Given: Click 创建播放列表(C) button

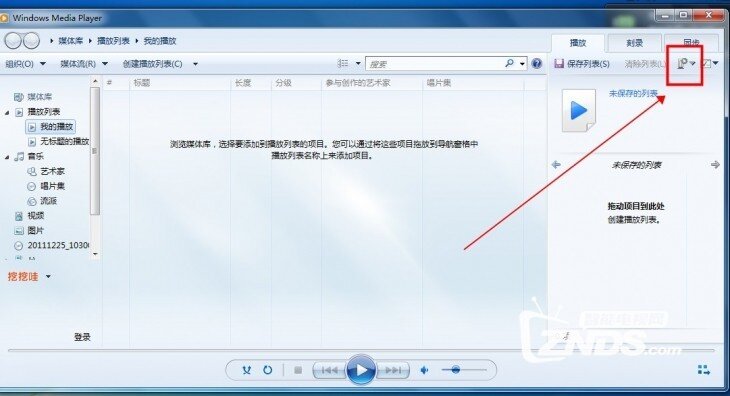Looking at the screenshot, I should [152, 64].
